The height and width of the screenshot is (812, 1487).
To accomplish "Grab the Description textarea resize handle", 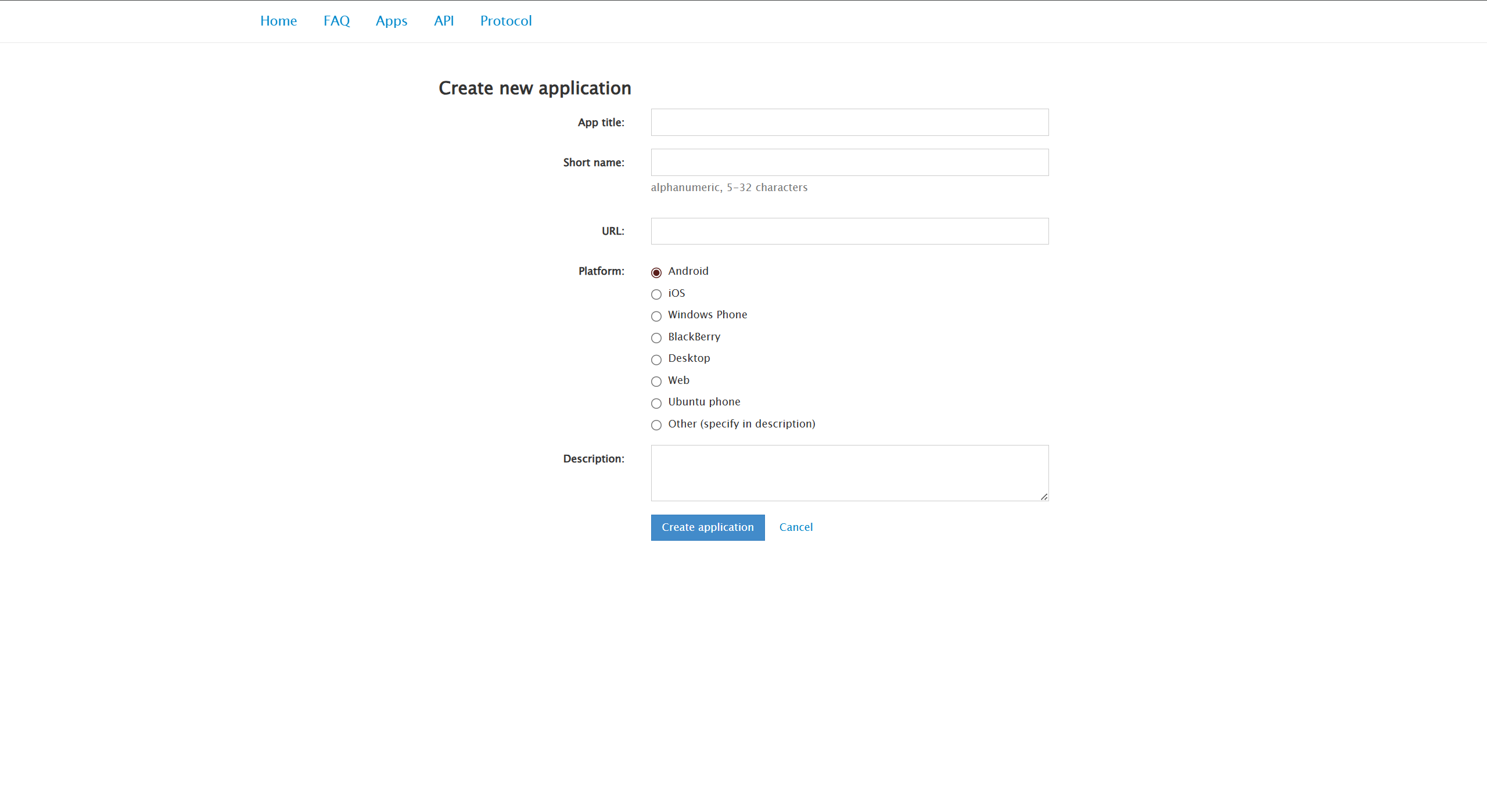I will point(1044,497).
